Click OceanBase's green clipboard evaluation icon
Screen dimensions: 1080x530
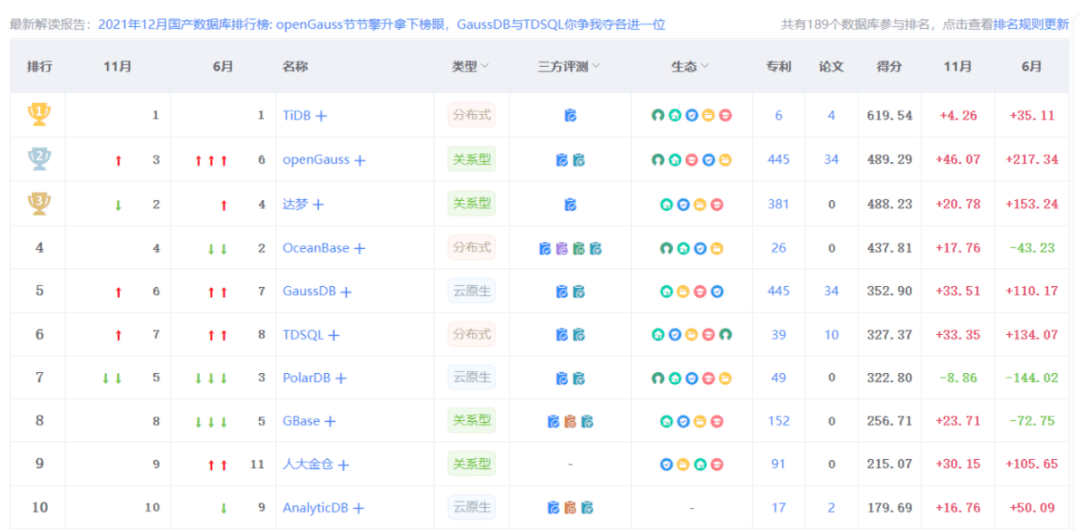[x=579, y=248]
